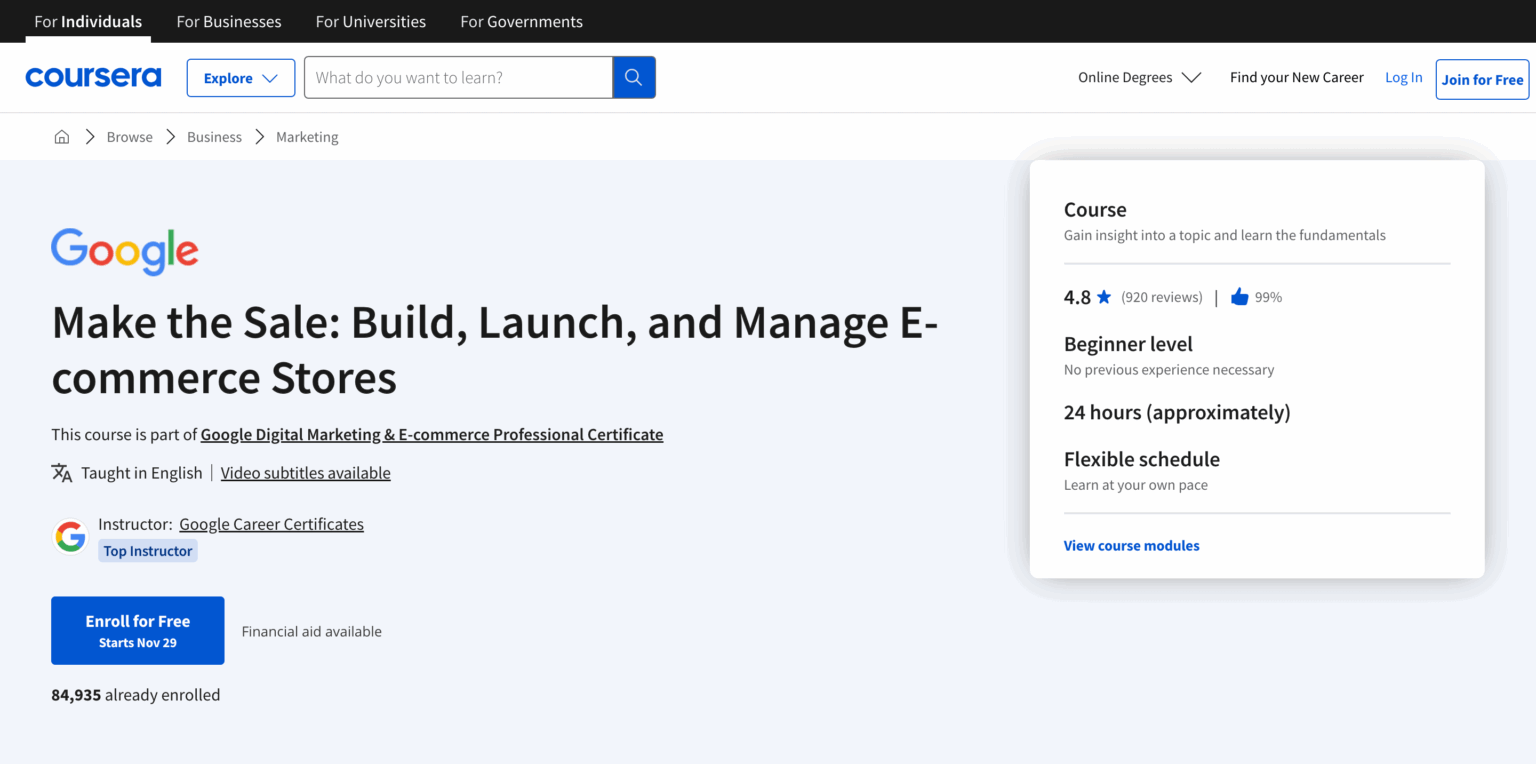Image resolution: width=1536 pixels, height=764 pixels.
Task: Click the Coursera logo
Action: 93,77
